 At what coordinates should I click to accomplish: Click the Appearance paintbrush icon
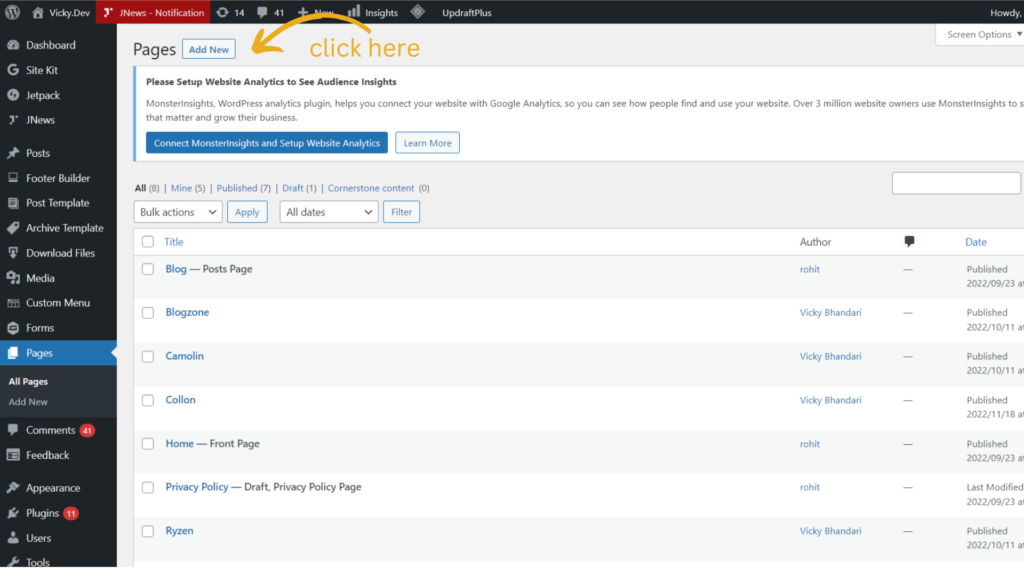tap(13, 488)
